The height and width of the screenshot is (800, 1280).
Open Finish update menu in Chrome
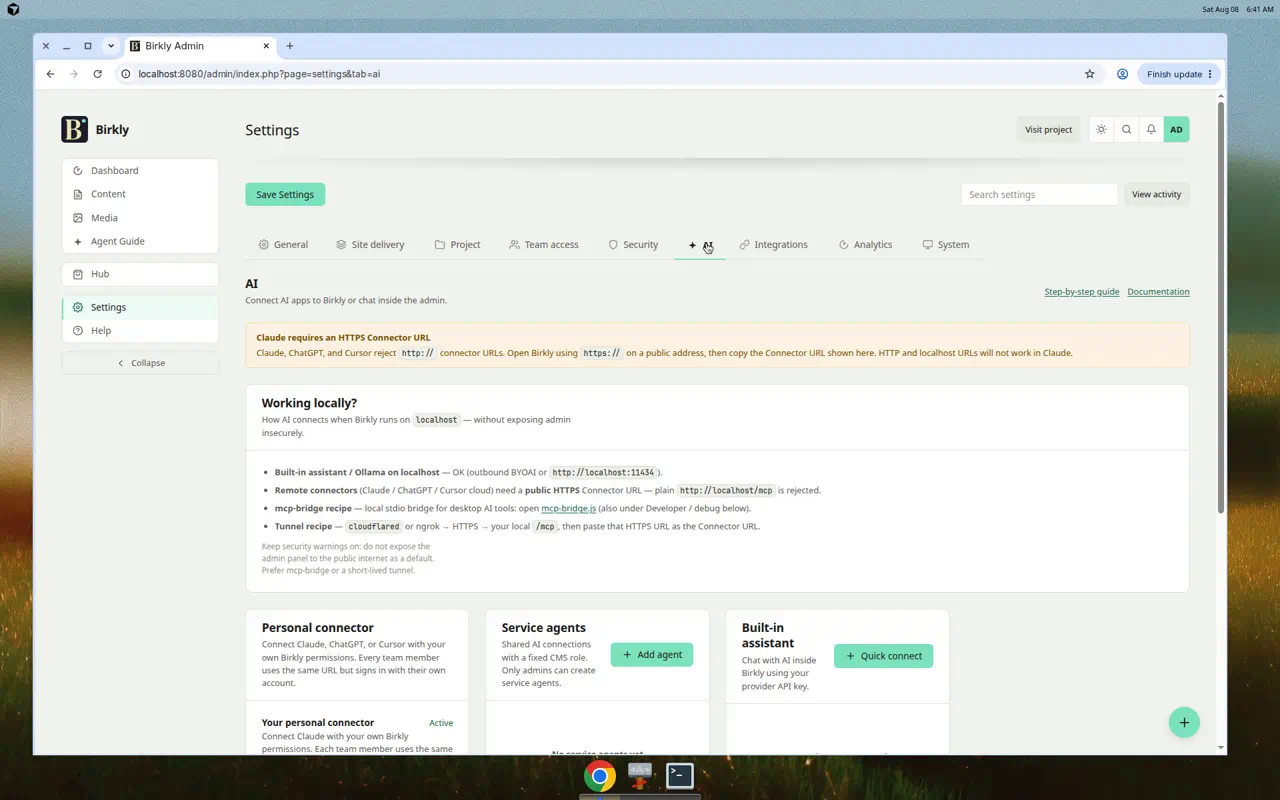click(x=1179, y=74)
